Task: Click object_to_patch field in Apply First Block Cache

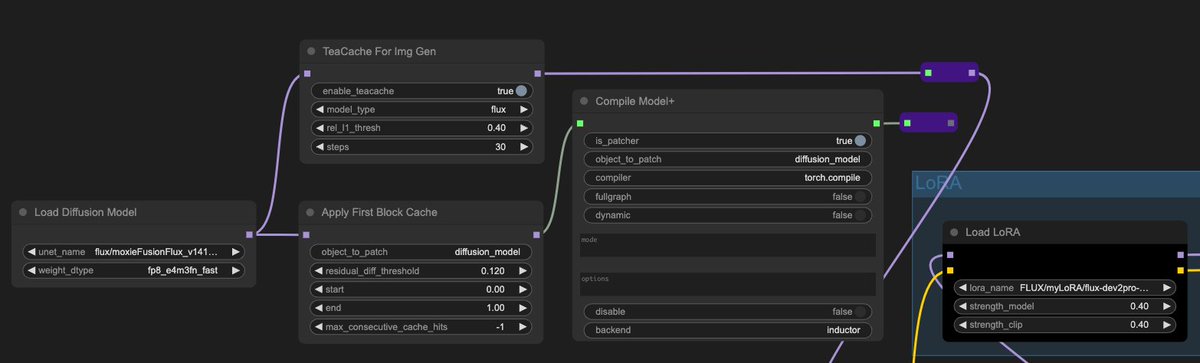Action: pyautogui.click(x=421, y=252)
